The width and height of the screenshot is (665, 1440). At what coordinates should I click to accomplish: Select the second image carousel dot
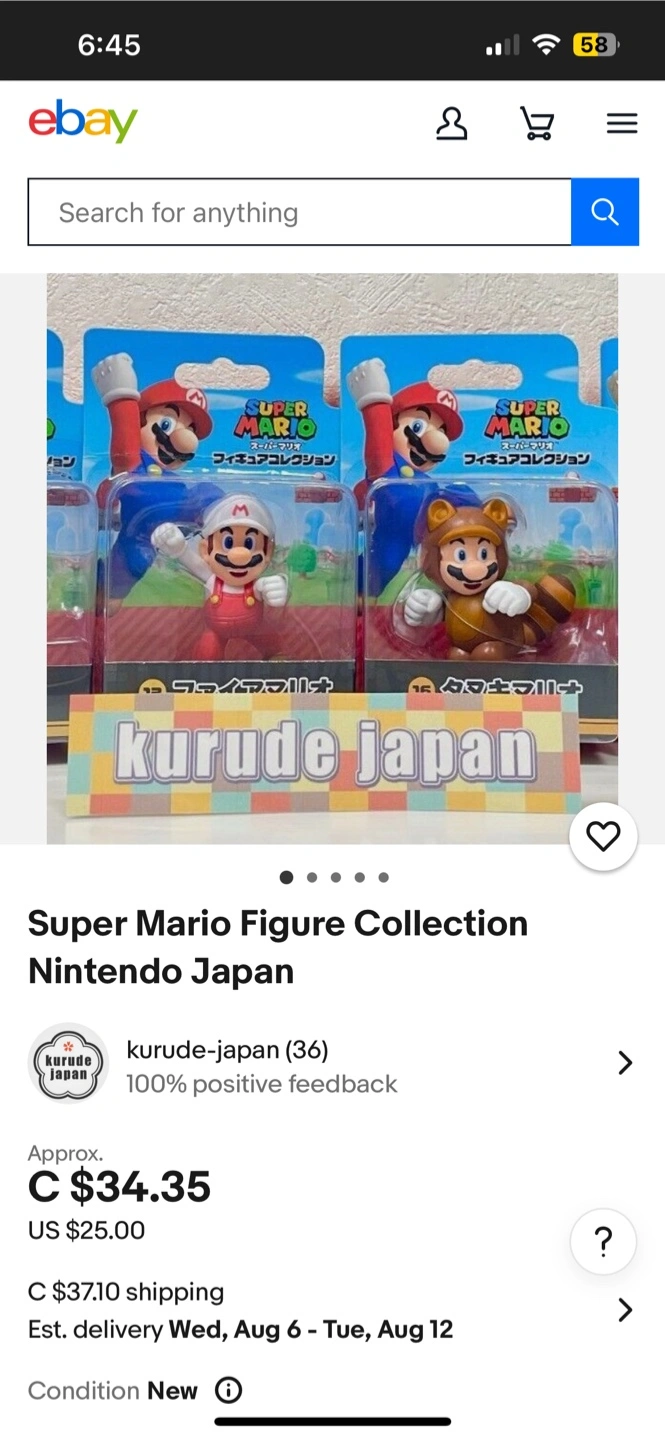312,877
